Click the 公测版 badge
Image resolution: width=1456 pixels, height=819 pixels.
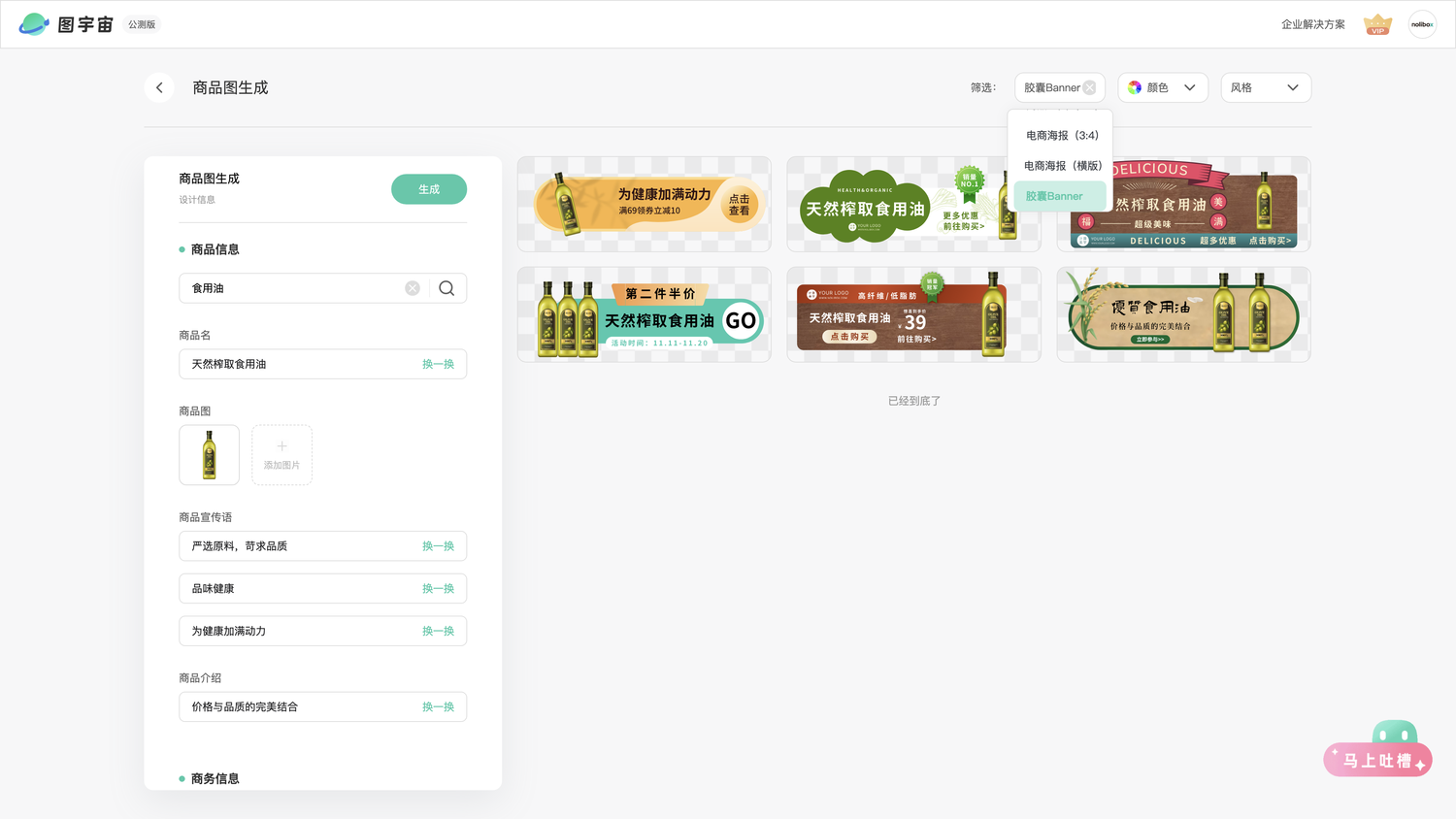[x=142, y=24]
